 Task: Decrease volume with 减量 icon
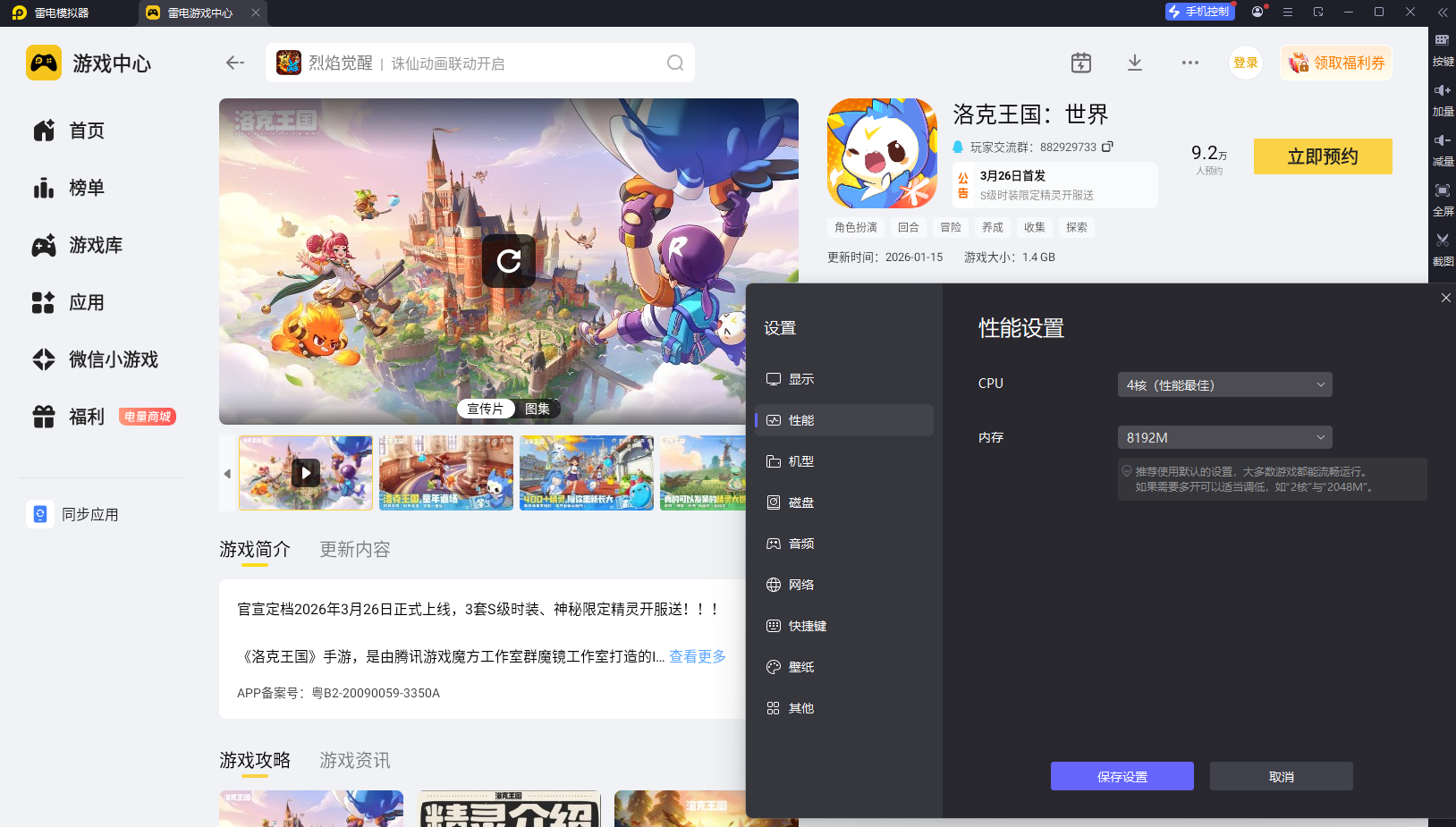pos(1443,150)
